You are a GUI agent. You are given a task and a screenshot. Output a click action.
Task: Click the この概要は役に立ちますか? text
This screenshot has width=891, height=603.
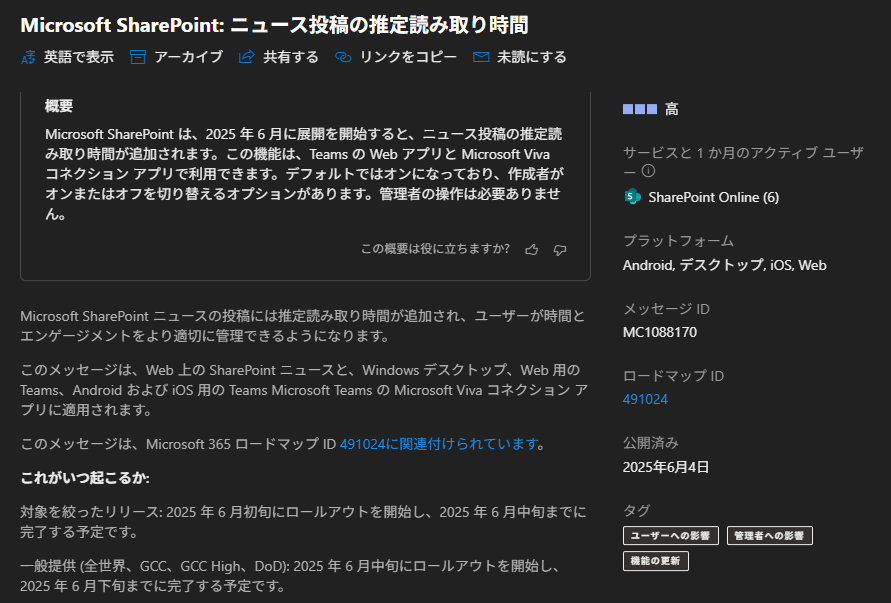(x=435, y=249)
